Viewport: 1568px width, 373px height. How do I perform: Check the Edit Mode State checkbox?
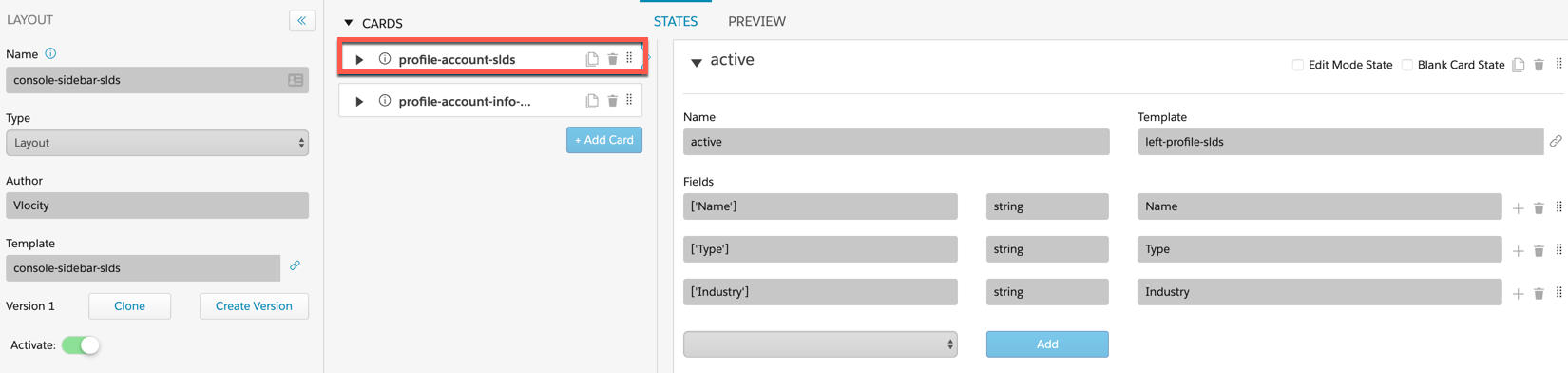(1297, 65)
